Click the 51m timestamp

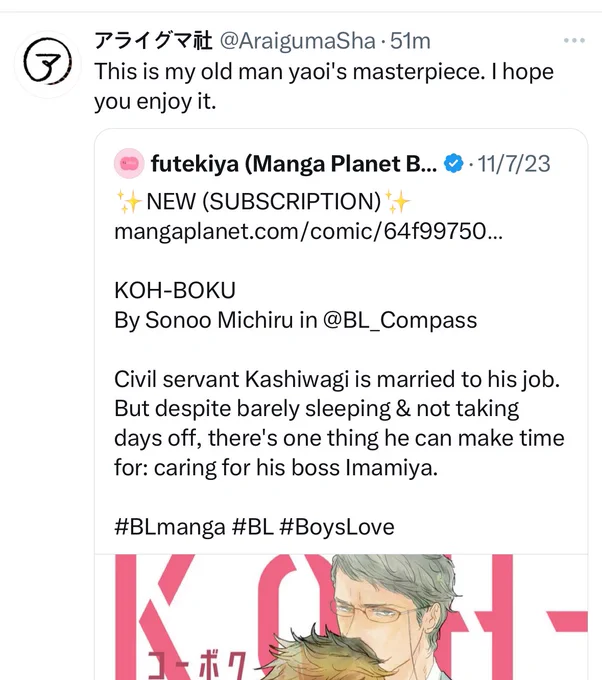point(410,42)
